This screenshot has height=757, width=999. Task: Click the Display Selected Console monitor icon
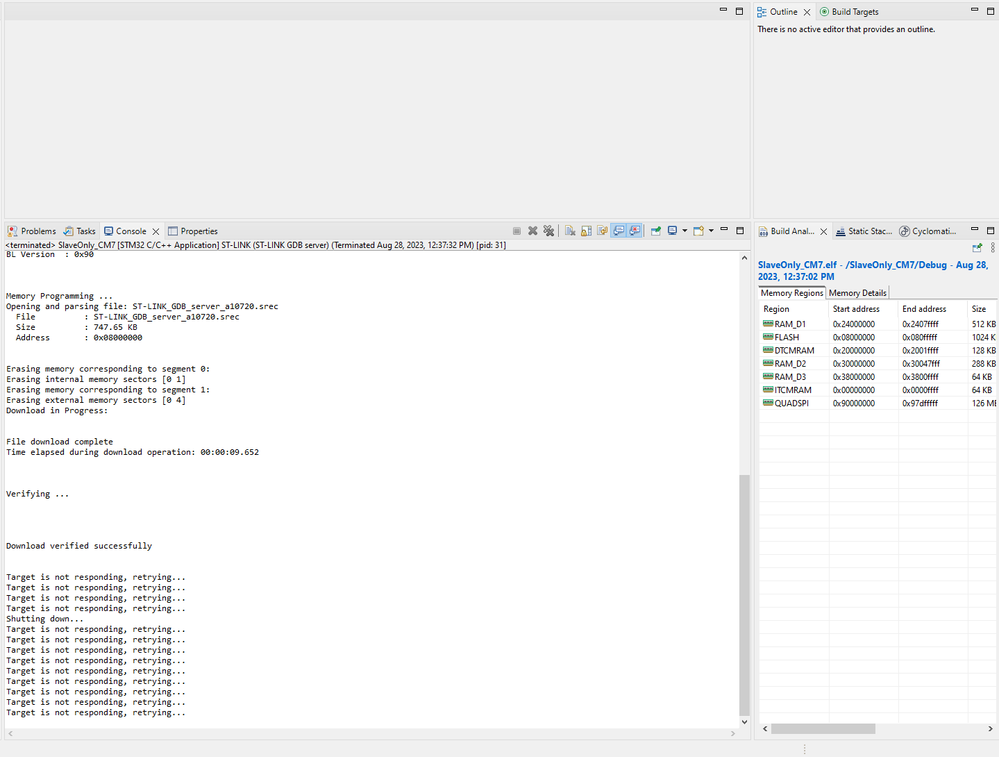click(672, 231)
